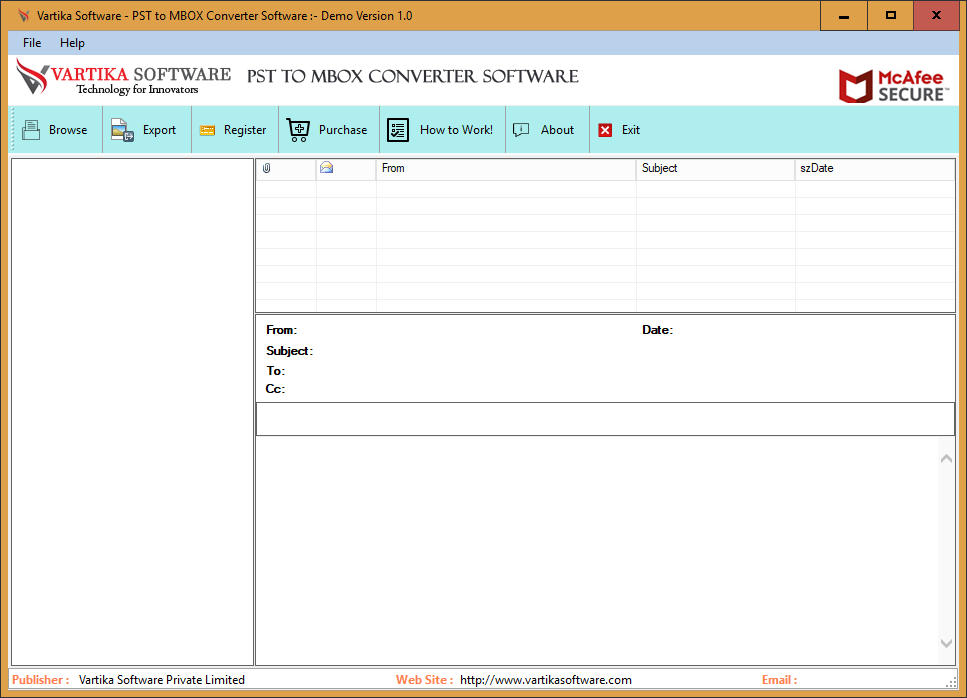This screenshot has width=967, height=698.
Task: Click the preview pane scroll up arrow
Action: pos(947,458)
